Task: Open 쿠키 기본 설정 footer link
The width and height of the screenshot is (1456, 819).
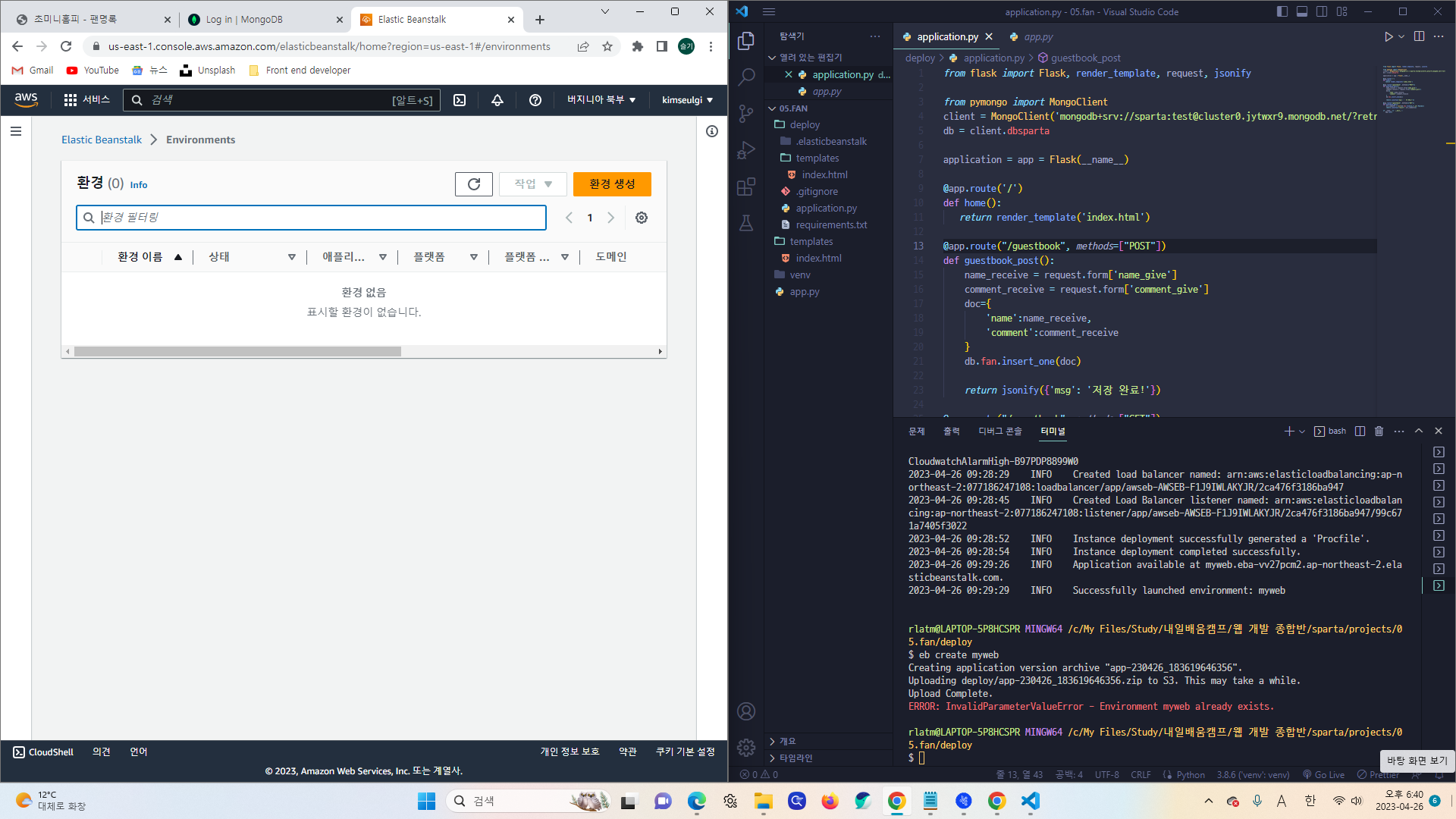Action: pyautogui.click(x=686, y=752)
